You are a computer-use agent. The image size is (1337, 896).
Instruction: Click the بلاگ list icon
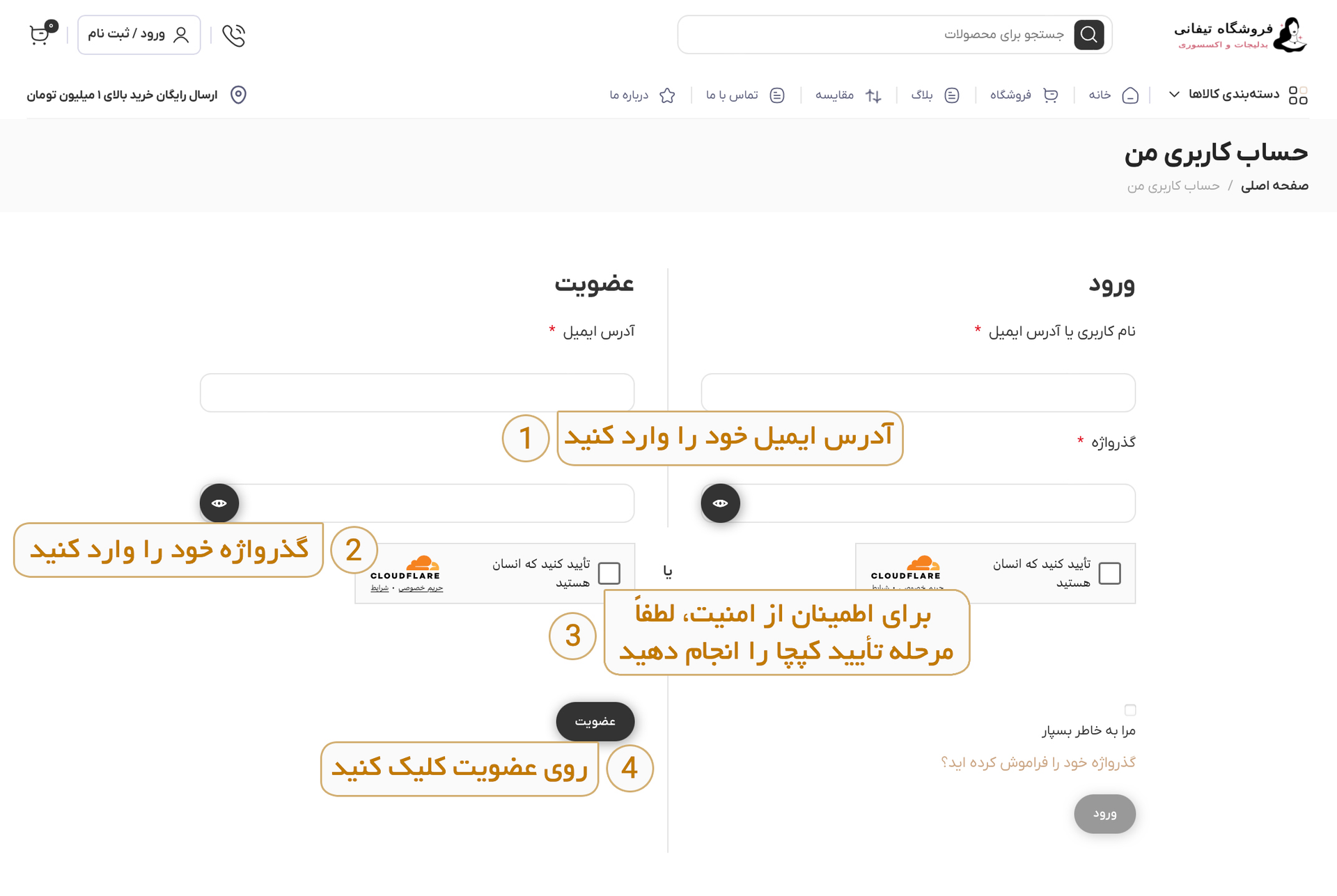953,95
